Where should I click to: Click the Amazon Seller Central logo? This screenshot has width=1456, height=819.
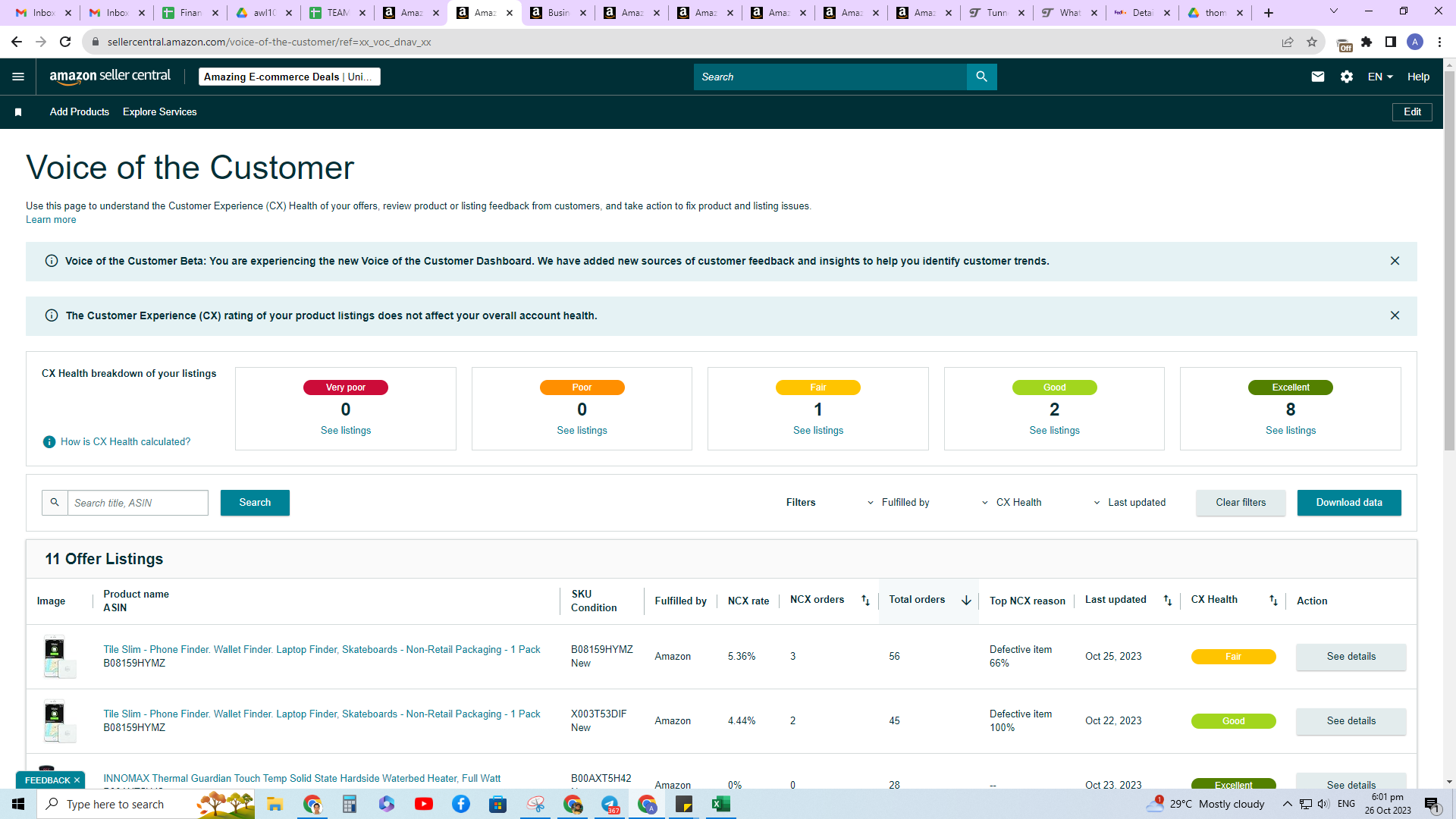tap(110, 77)
